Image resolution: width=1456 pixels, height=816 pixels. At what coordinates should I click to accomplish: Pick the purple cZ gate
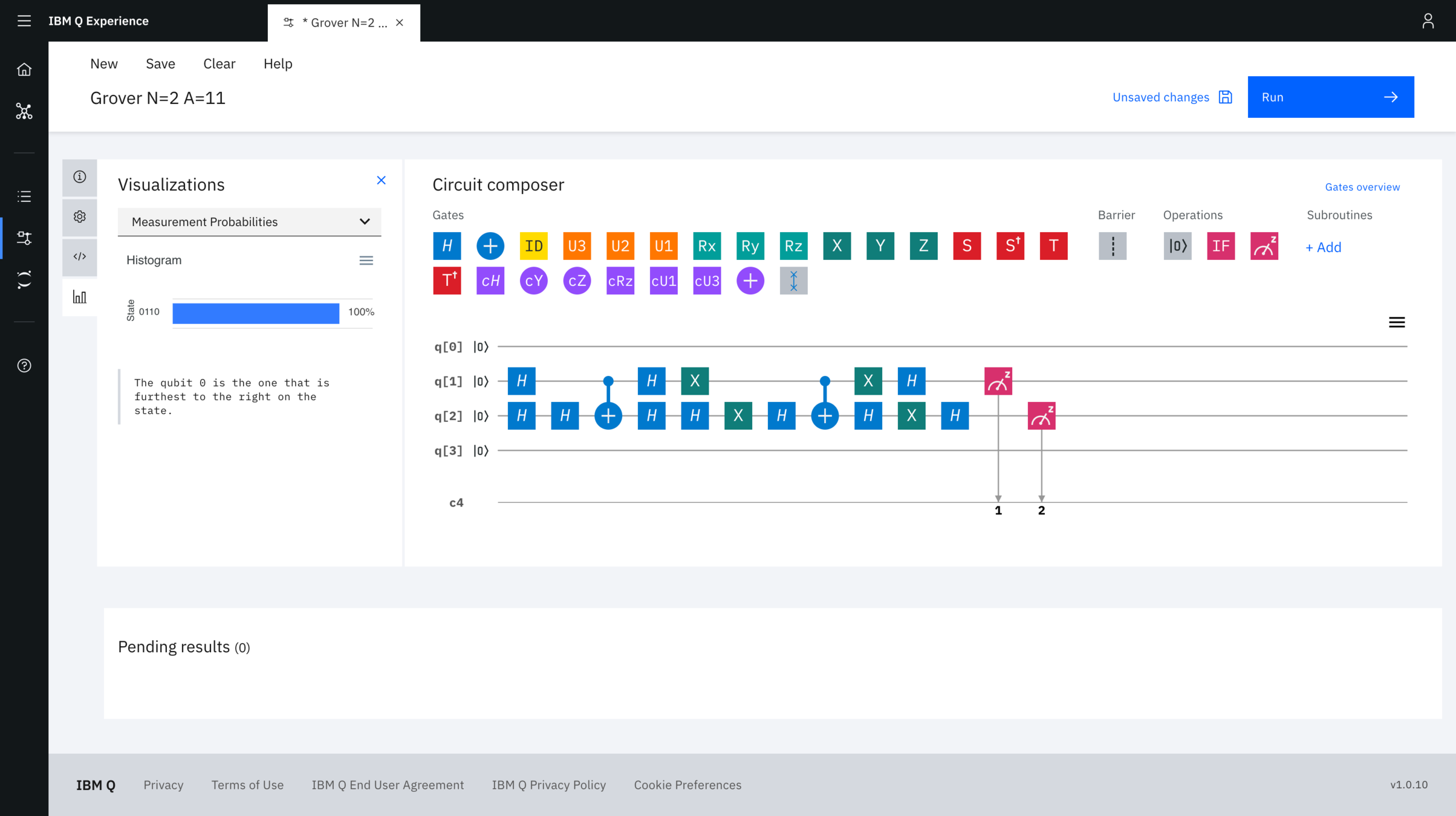[577, 281]
